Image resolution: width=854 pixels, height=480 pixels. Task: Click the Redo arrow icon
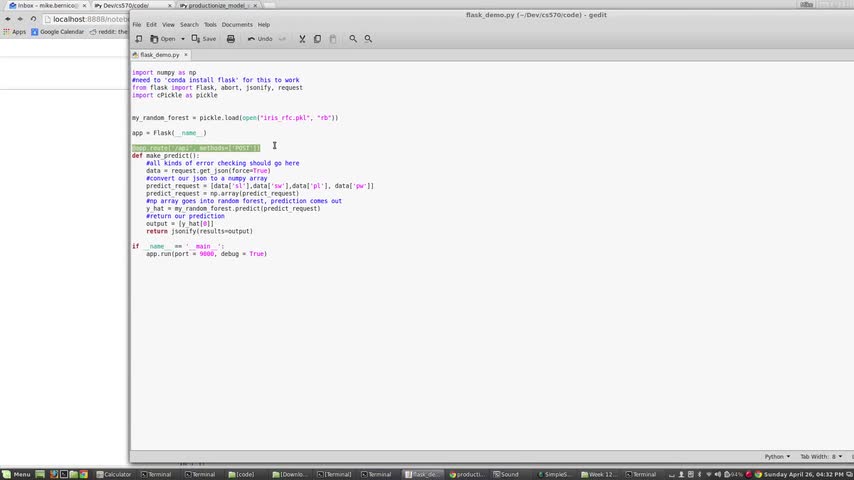282,39
